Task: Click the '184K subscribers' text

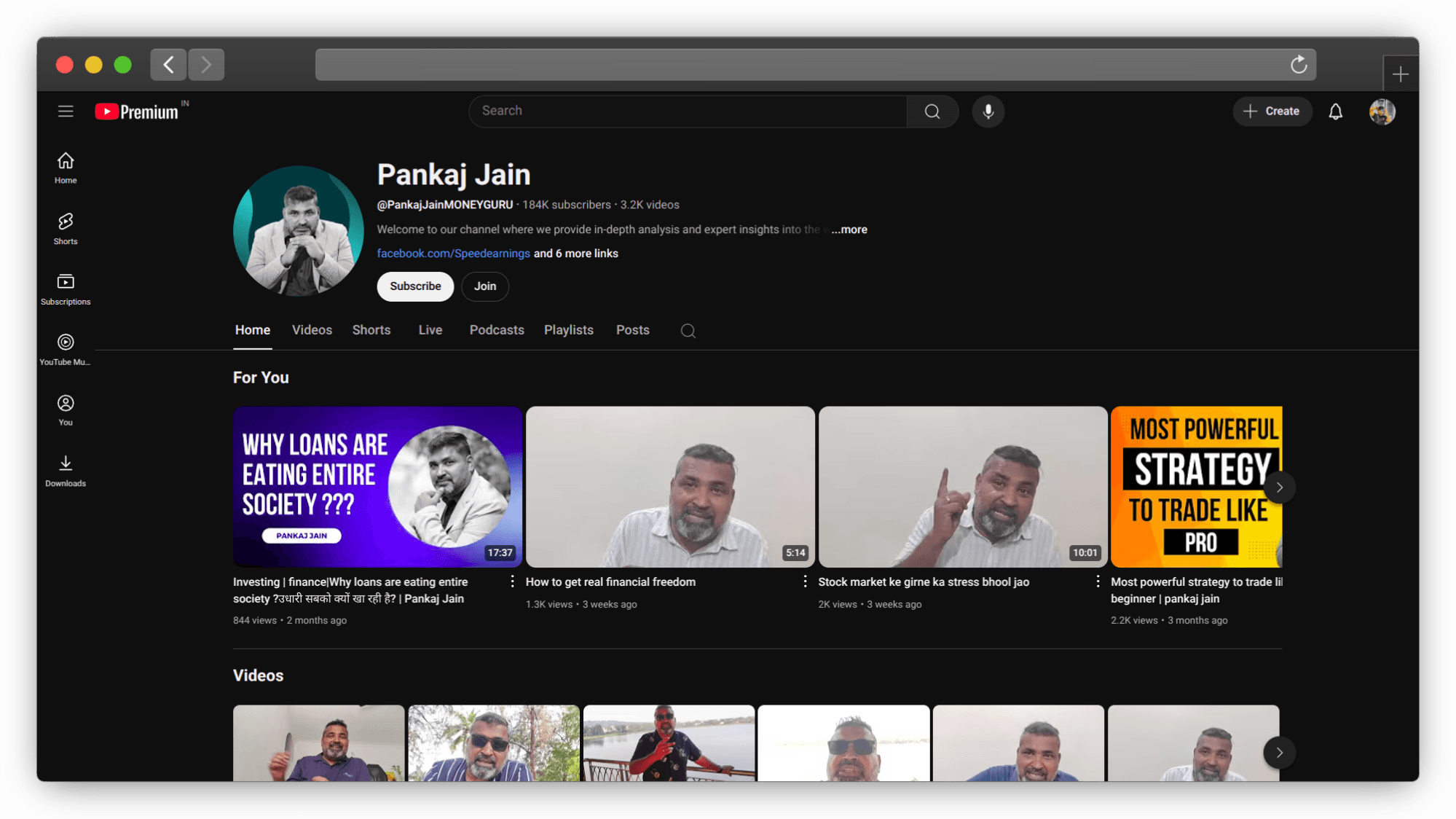Action: pos(567,205)
